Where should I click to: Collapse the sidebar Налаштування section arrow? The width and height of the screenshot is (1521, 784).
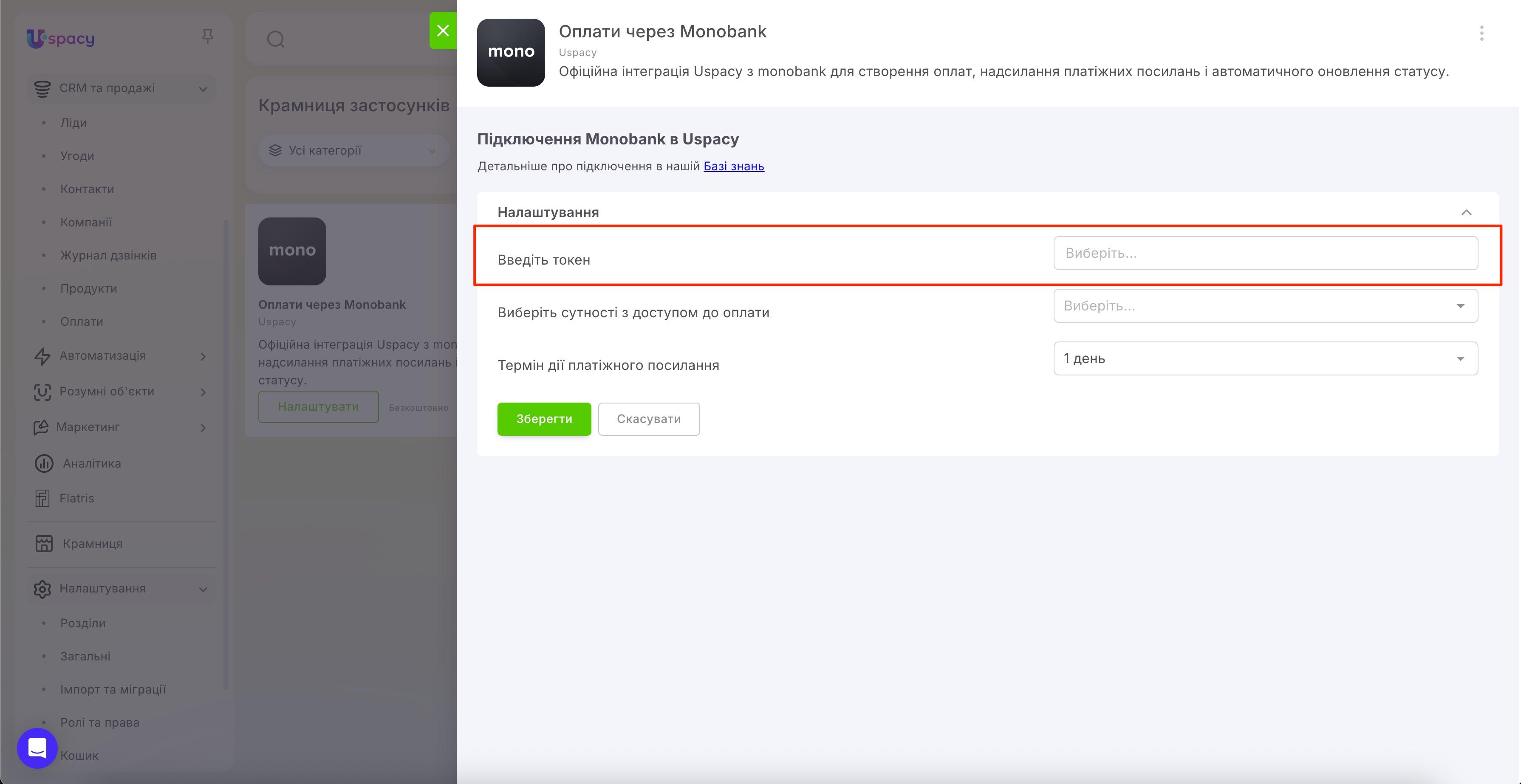click(203, 590)
